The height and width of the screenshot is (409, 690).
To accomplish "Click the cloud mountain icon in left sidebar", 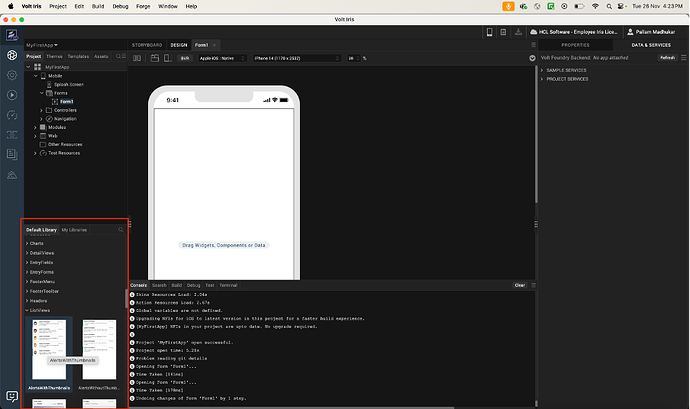I will click(x=12, y=175).
